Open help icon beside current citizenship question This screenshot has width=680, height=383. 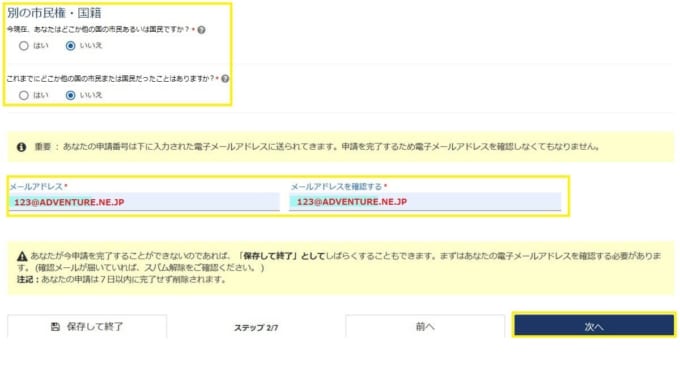tap(201, 30)
